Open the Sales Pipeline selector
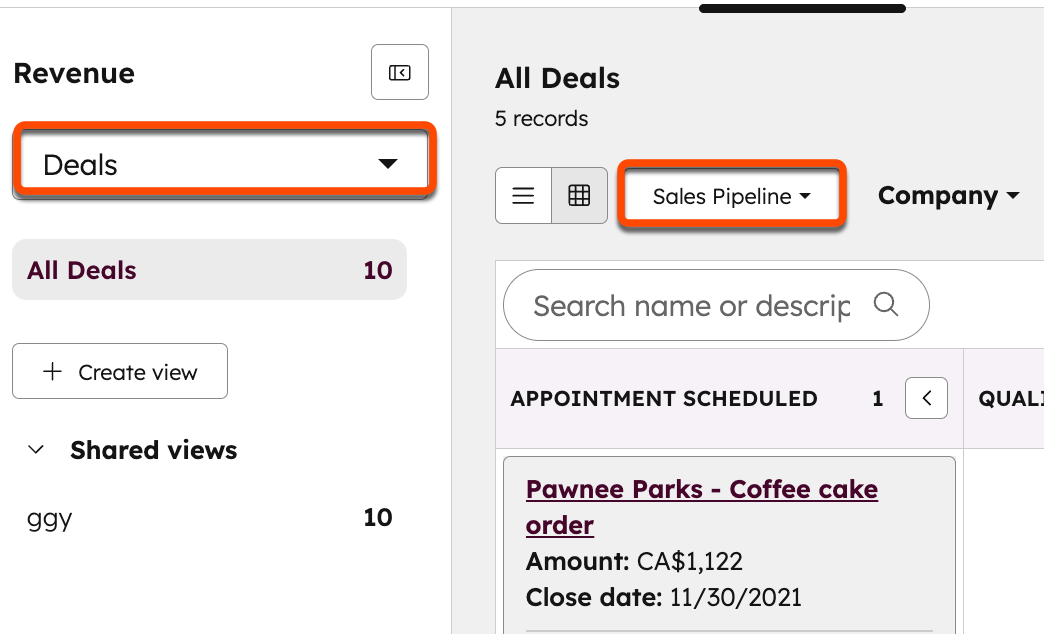 click(x=731, y=195)
